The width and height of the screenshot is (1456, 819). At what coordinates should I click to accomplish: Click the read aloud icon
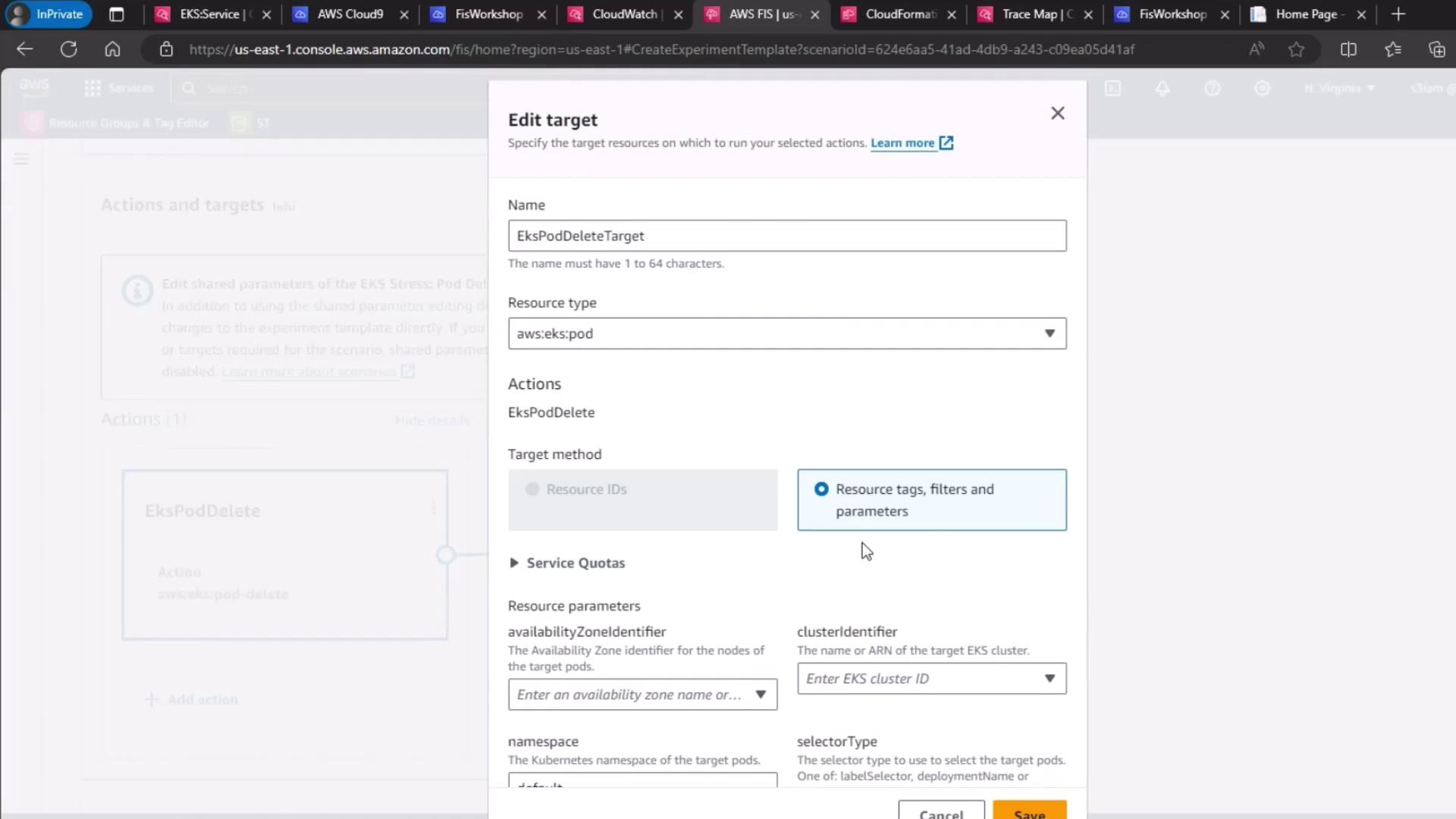(1256, 49)
